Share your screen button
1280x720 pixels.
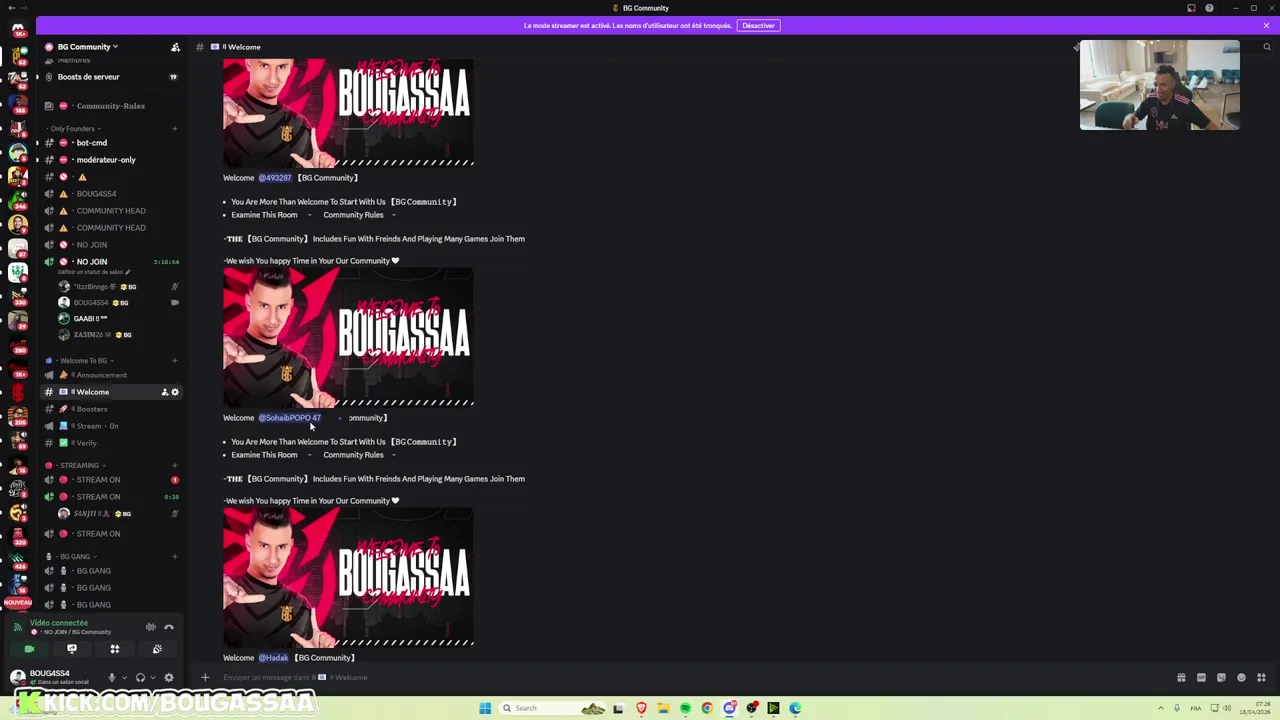[72, 649]
